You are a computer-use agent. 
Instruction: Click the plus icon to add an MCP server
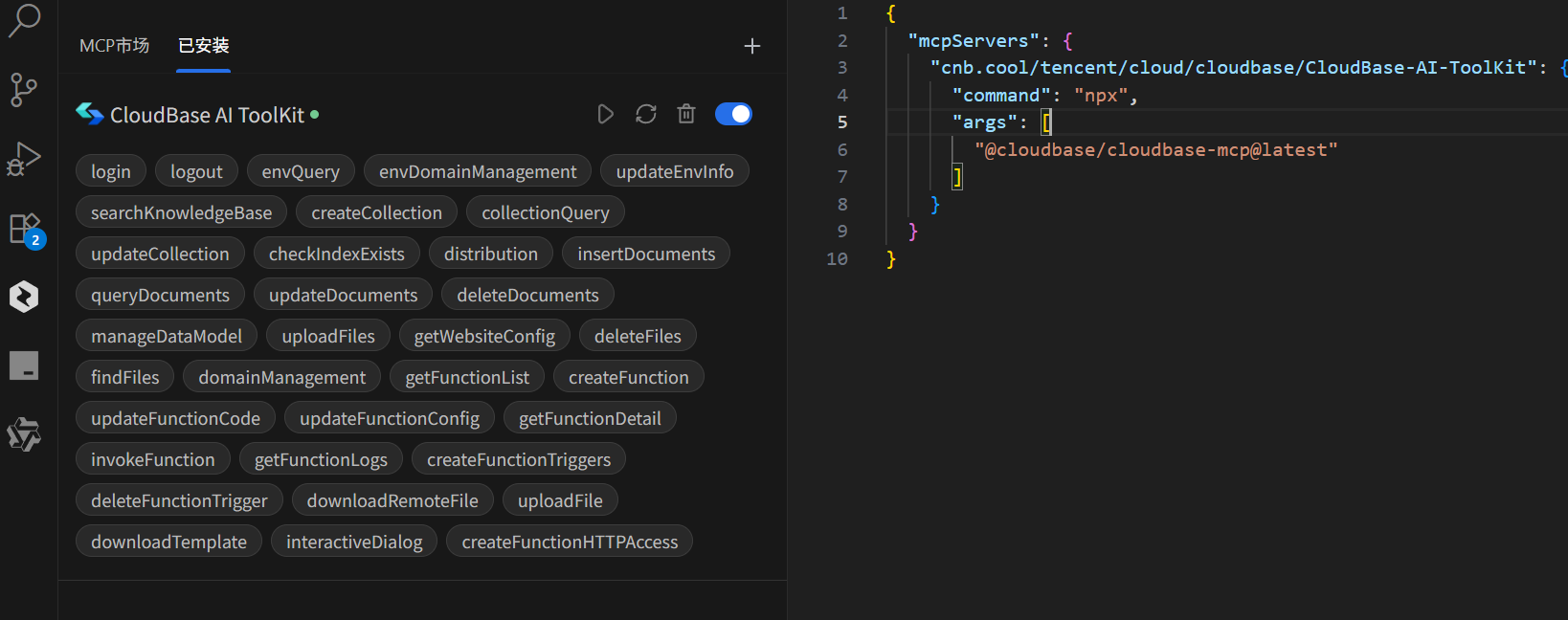[x=752, y=46]
